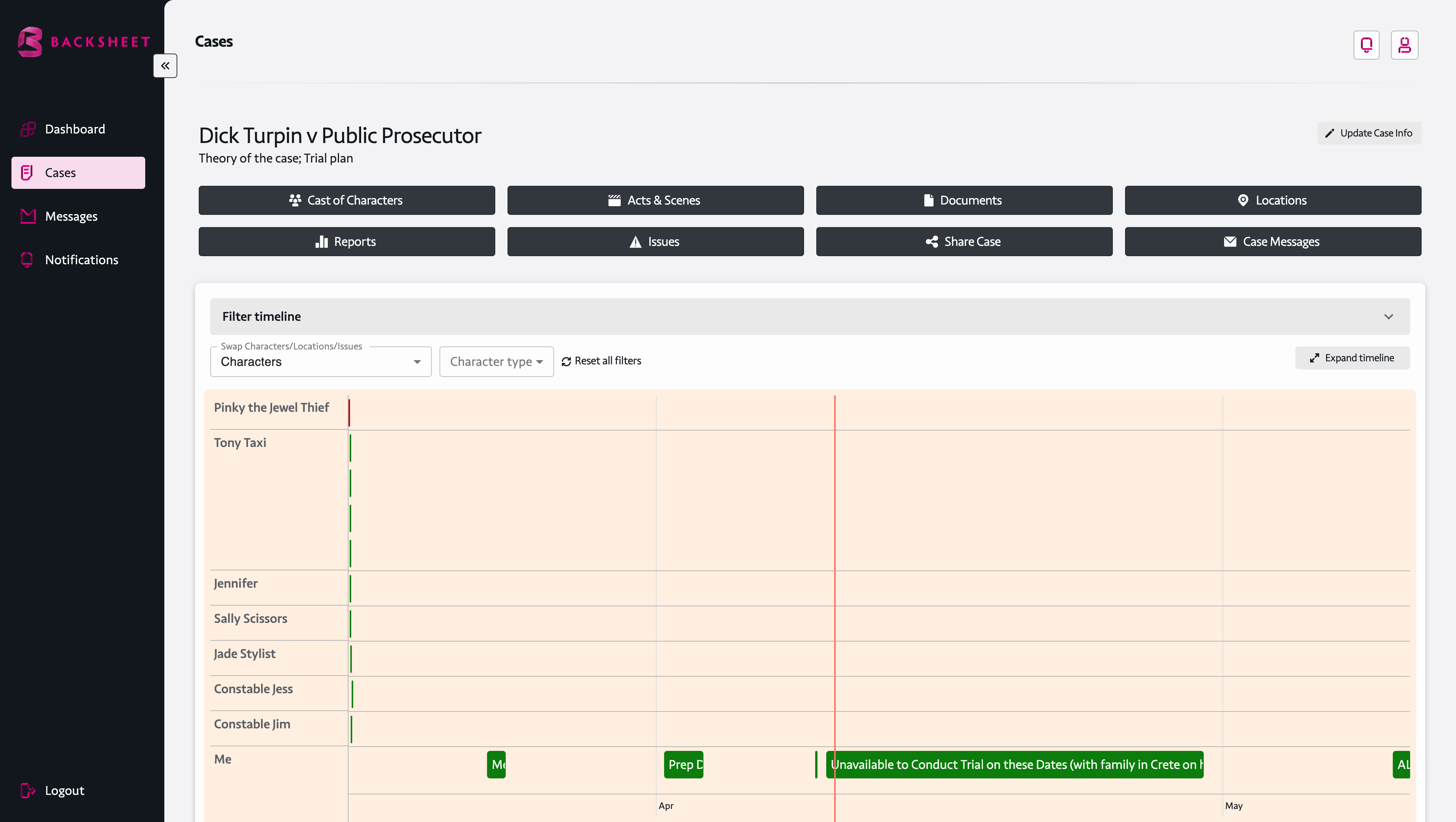Open the Character type dropdown

pos(496,362)
